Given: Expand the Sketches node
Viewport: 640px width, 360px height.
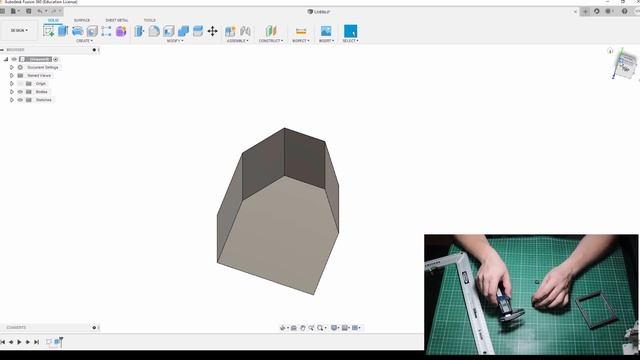Looking at the screenshot, I should point(11,100).
